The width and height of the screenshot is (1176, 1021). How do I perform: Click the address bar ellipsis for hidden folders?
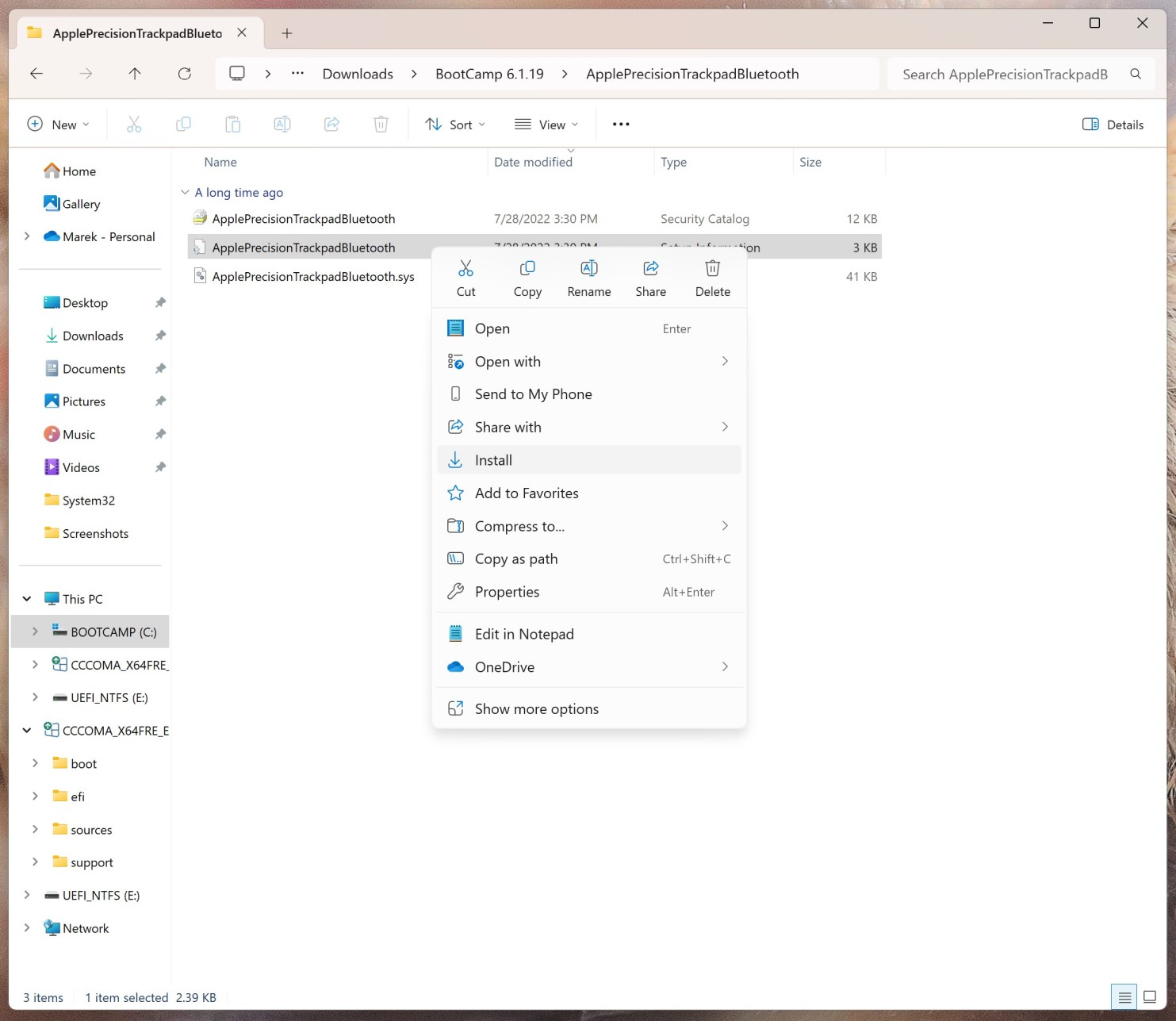point(297,74)
